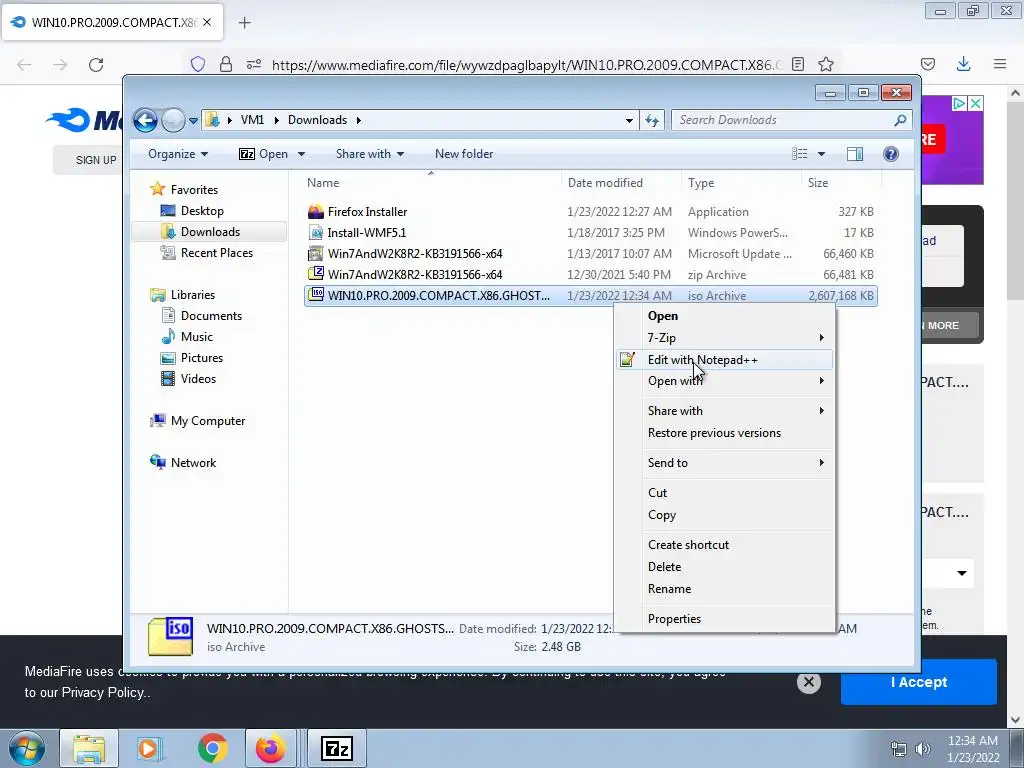The image size is (1024, 768).
Task: Click the Search Downloads field
Action: point(791,120)
